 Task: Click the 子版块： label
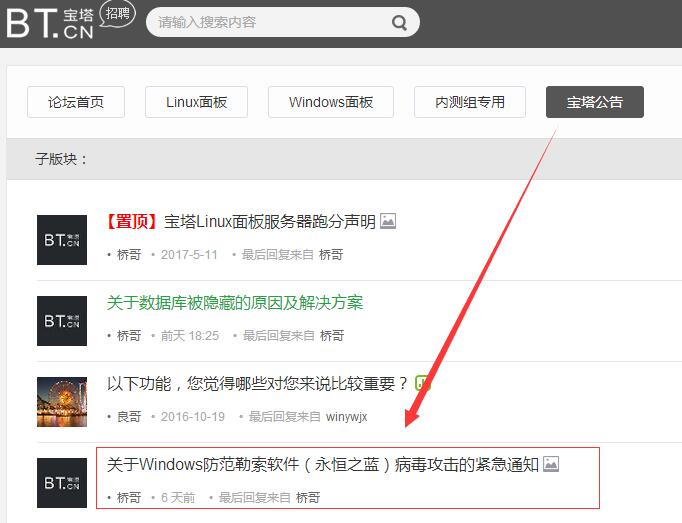pos(61,159)
